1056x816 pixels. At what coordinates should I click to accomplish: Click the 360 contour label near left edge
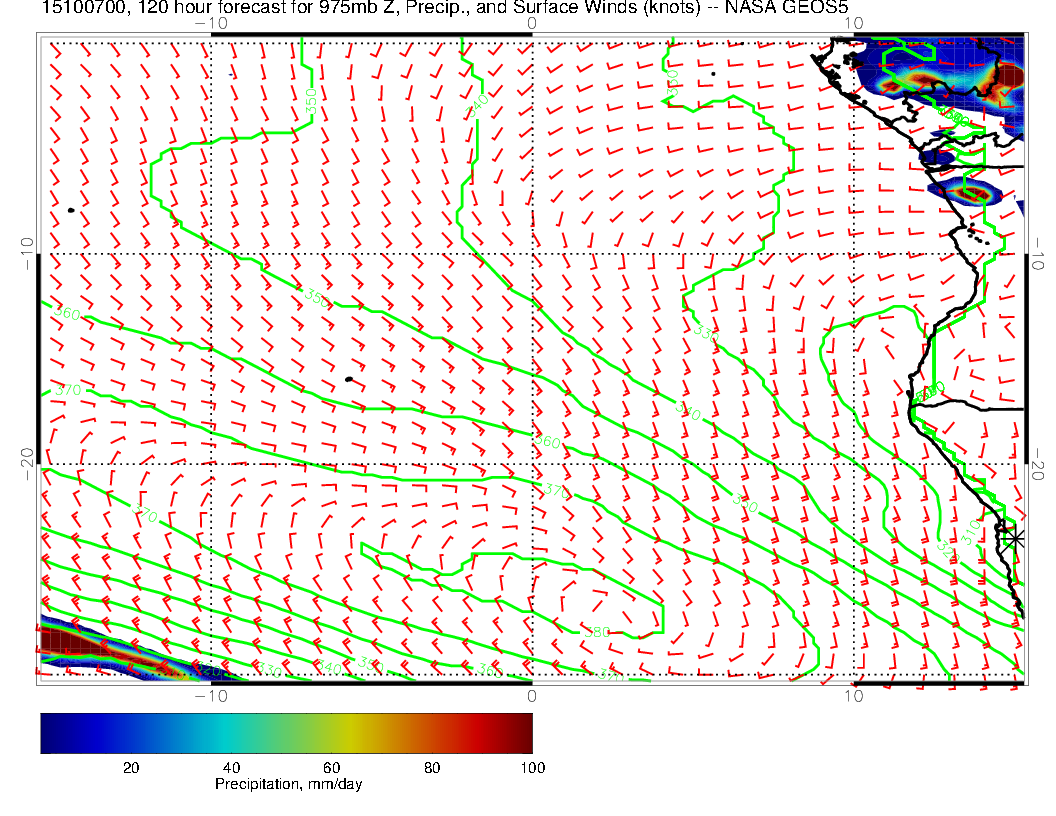click(x=67, y=315)
